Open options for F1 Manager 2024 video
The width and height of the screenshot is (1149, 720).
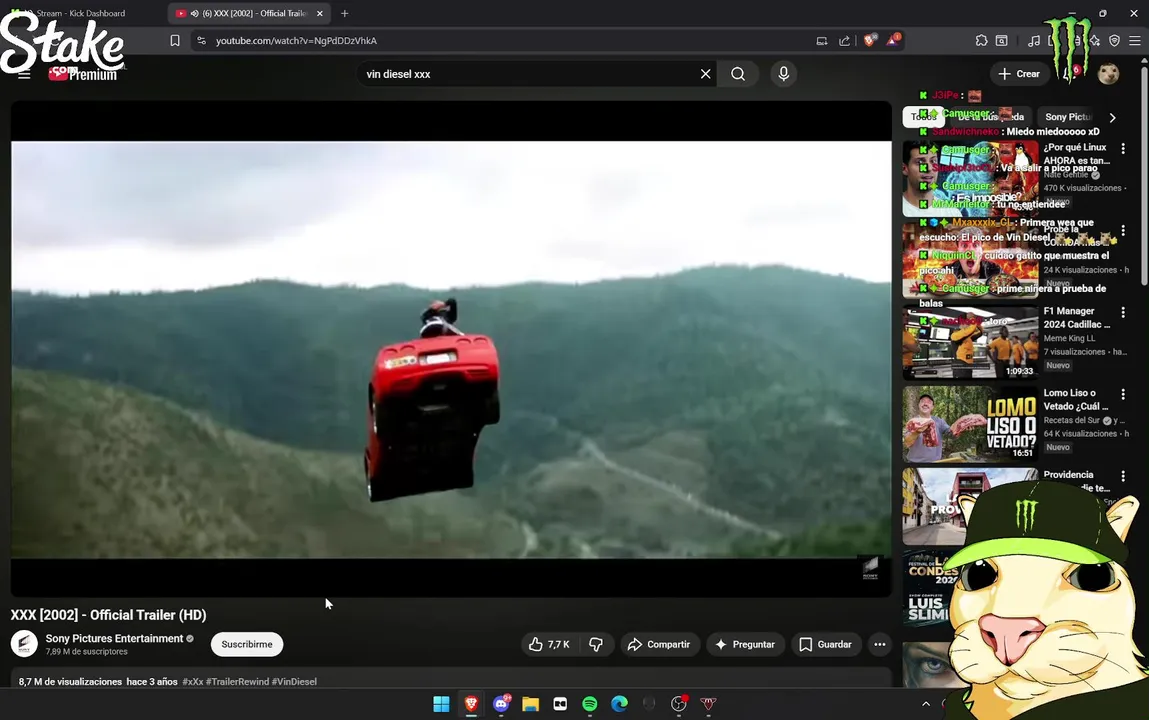click(1123, 313)
